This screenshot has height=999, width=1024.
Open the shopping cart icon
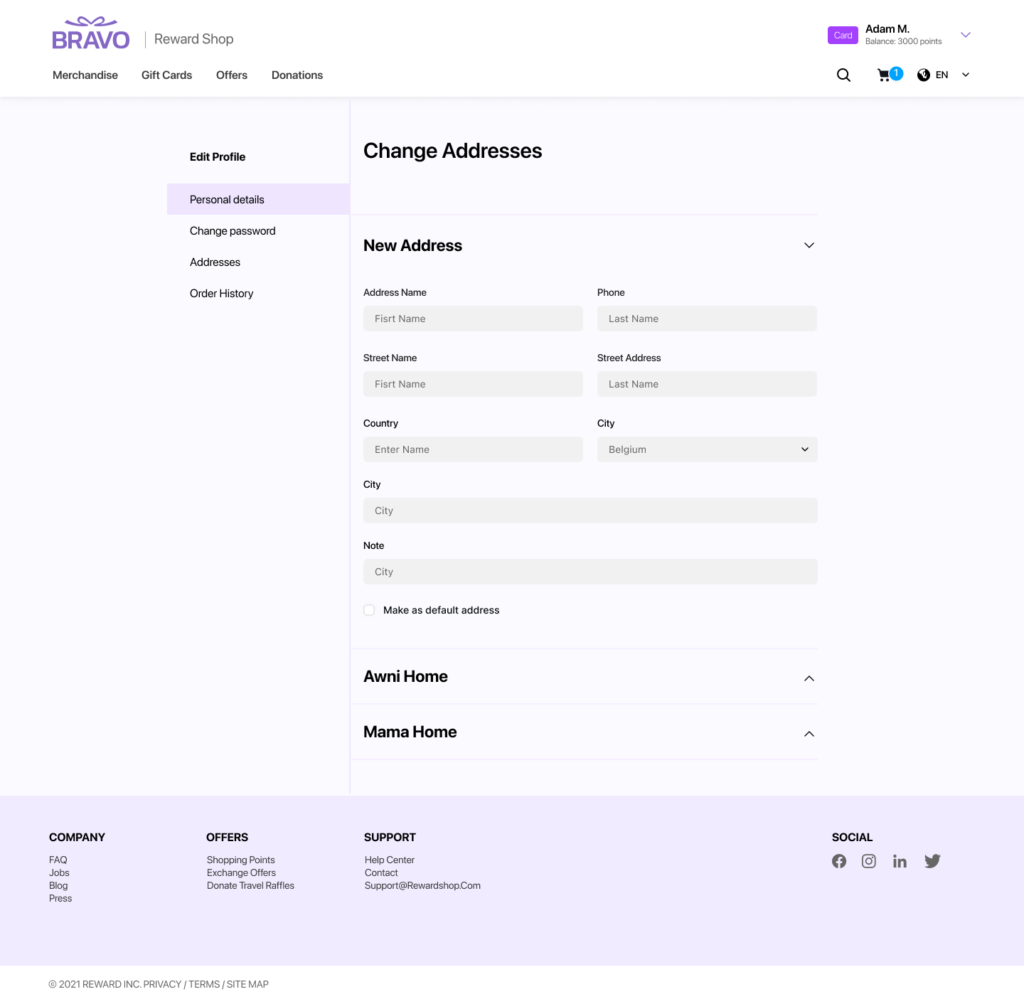tap(884, 75)
